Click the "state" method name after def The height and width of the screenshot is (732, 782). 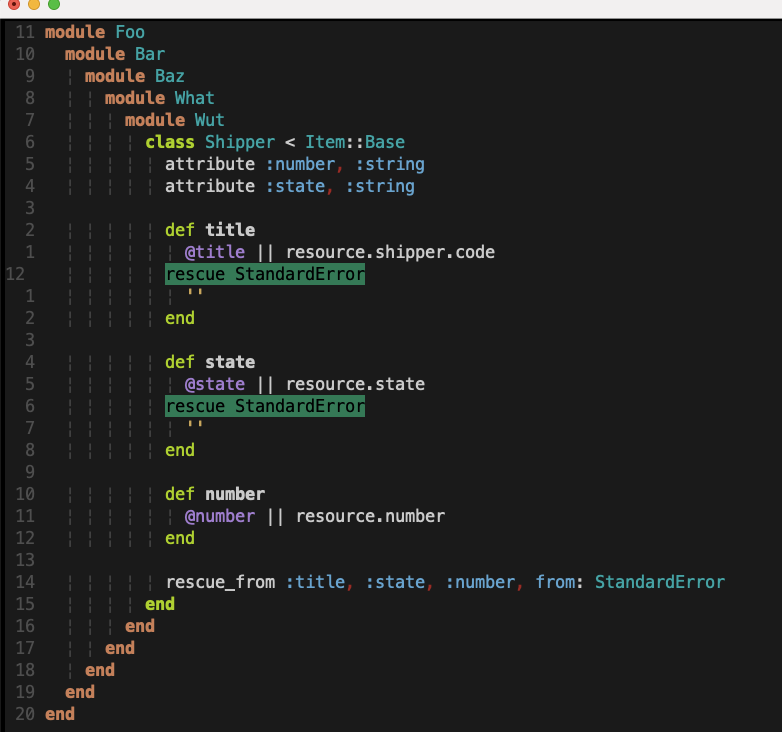click(x=230, y=362)
